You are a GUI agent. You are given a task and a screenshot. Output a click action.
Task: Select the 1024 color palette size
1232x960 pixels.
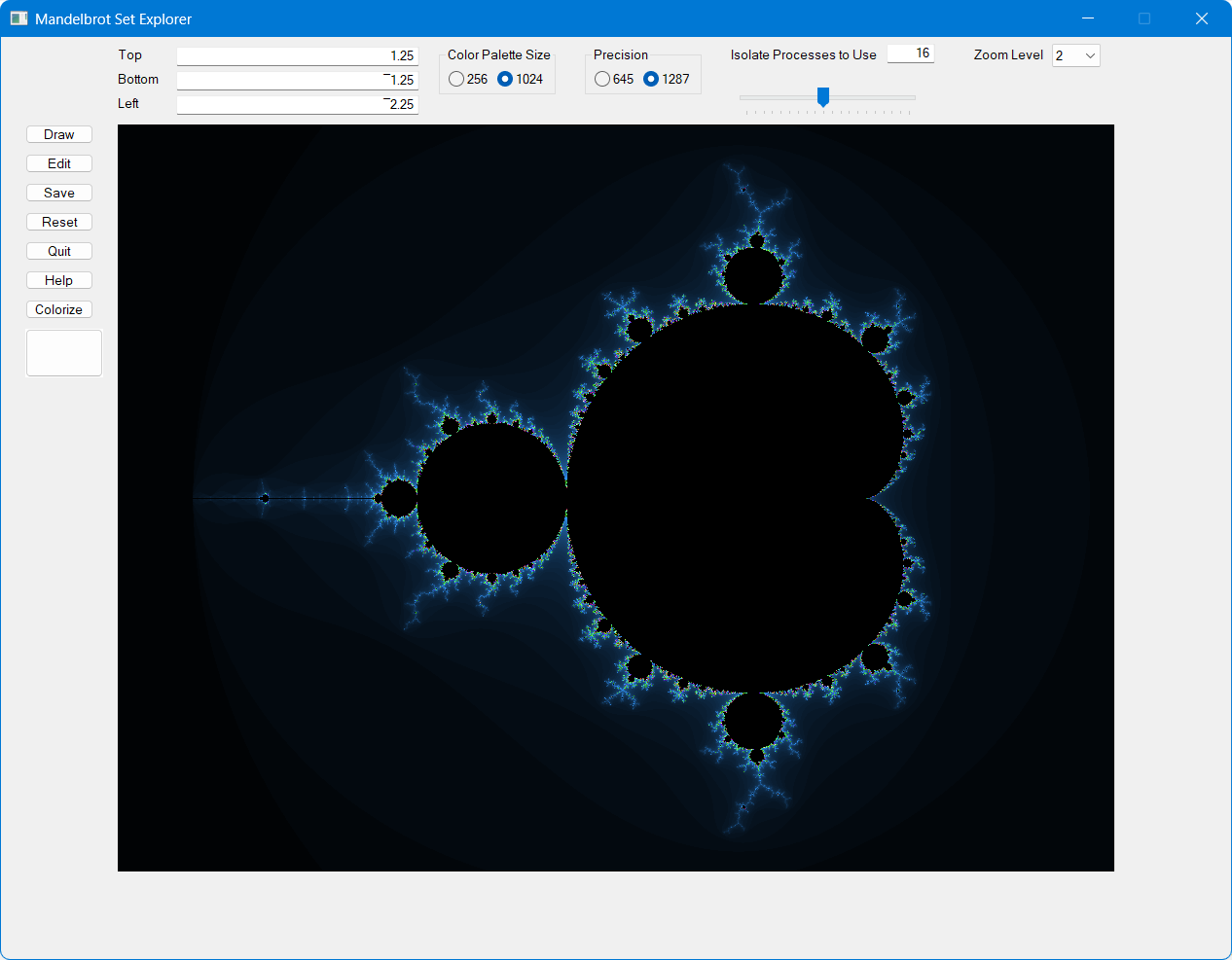pos(521,79)
